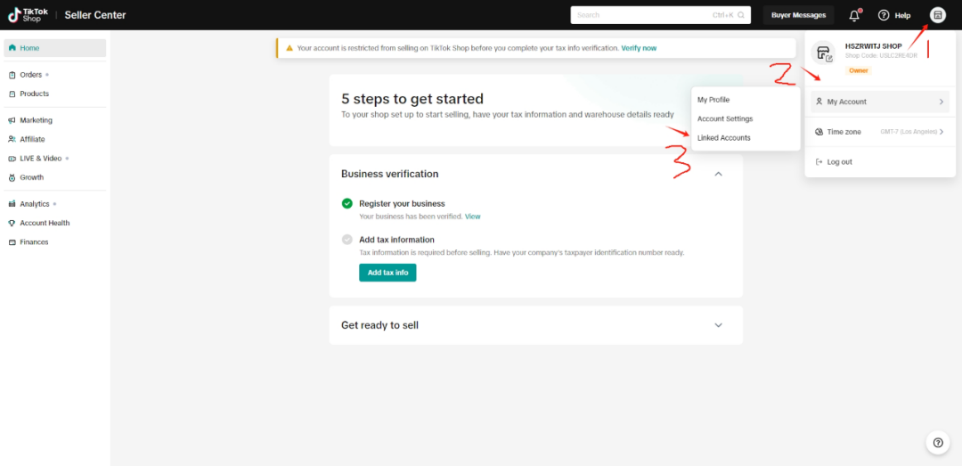The width and height of the screenshot is (962, 466).
Task: Click the Help label in the header
Action: tap(902, 16)
